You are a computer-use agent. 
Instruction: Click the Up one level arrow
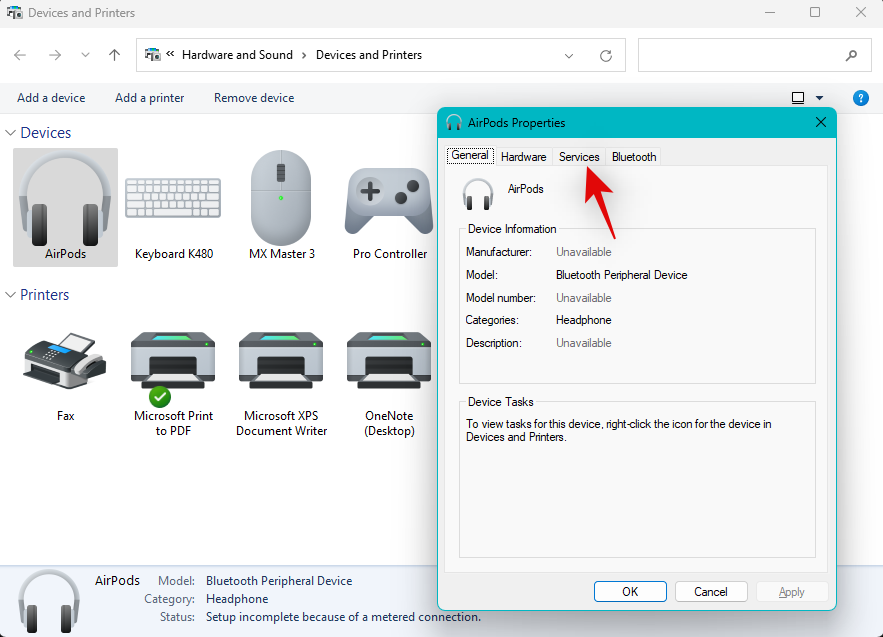click(x=114, y=55)
